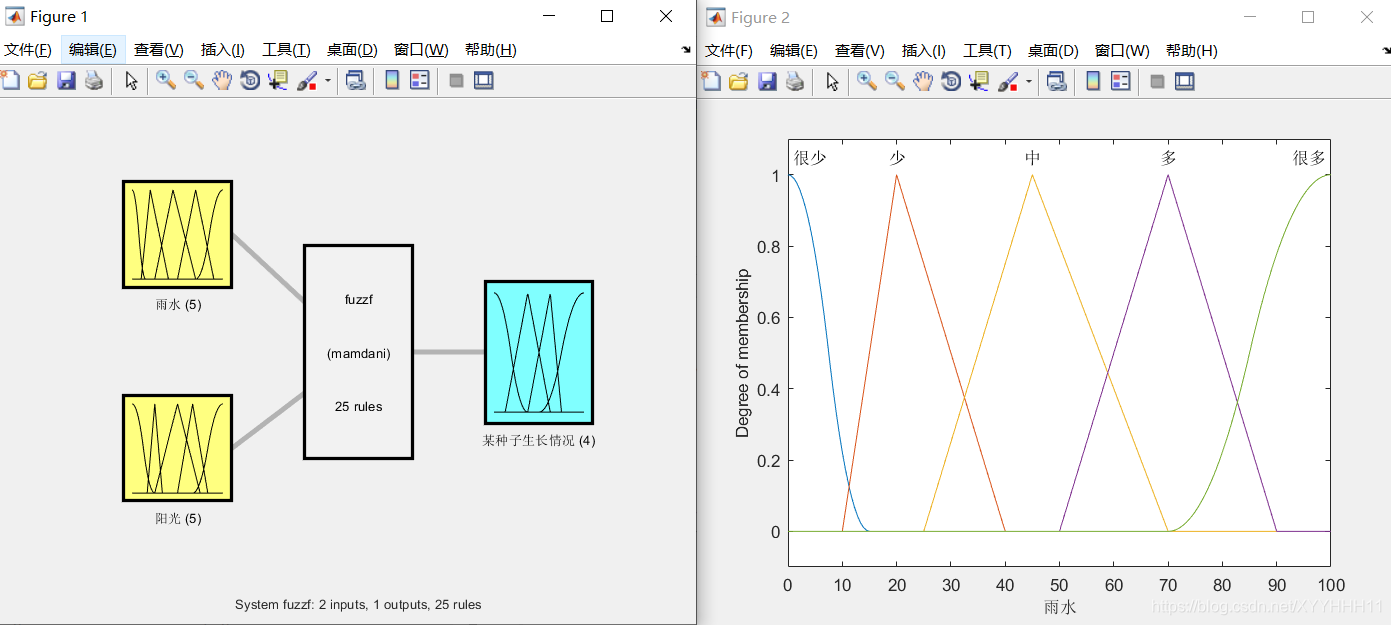Click Open File icon in Figure 2 toolbar
1391x625 pixels.
coord(739,81)
